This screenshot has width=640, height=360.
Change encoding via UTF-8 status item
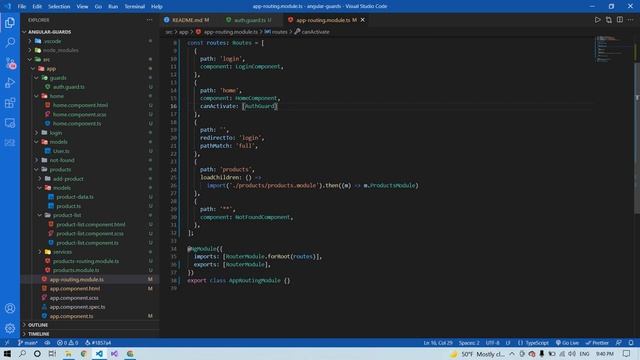pos(492,343)
